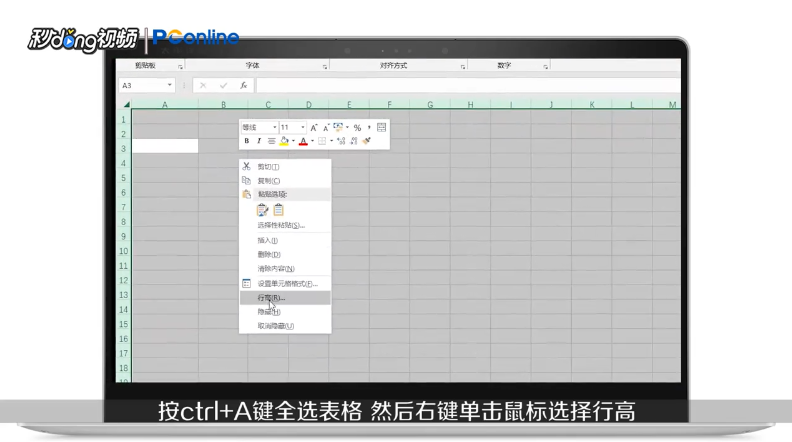The width and height of the screenshot is (792, 442).
Task: Click the center align icon in mini toolbar
Action: 271,141
